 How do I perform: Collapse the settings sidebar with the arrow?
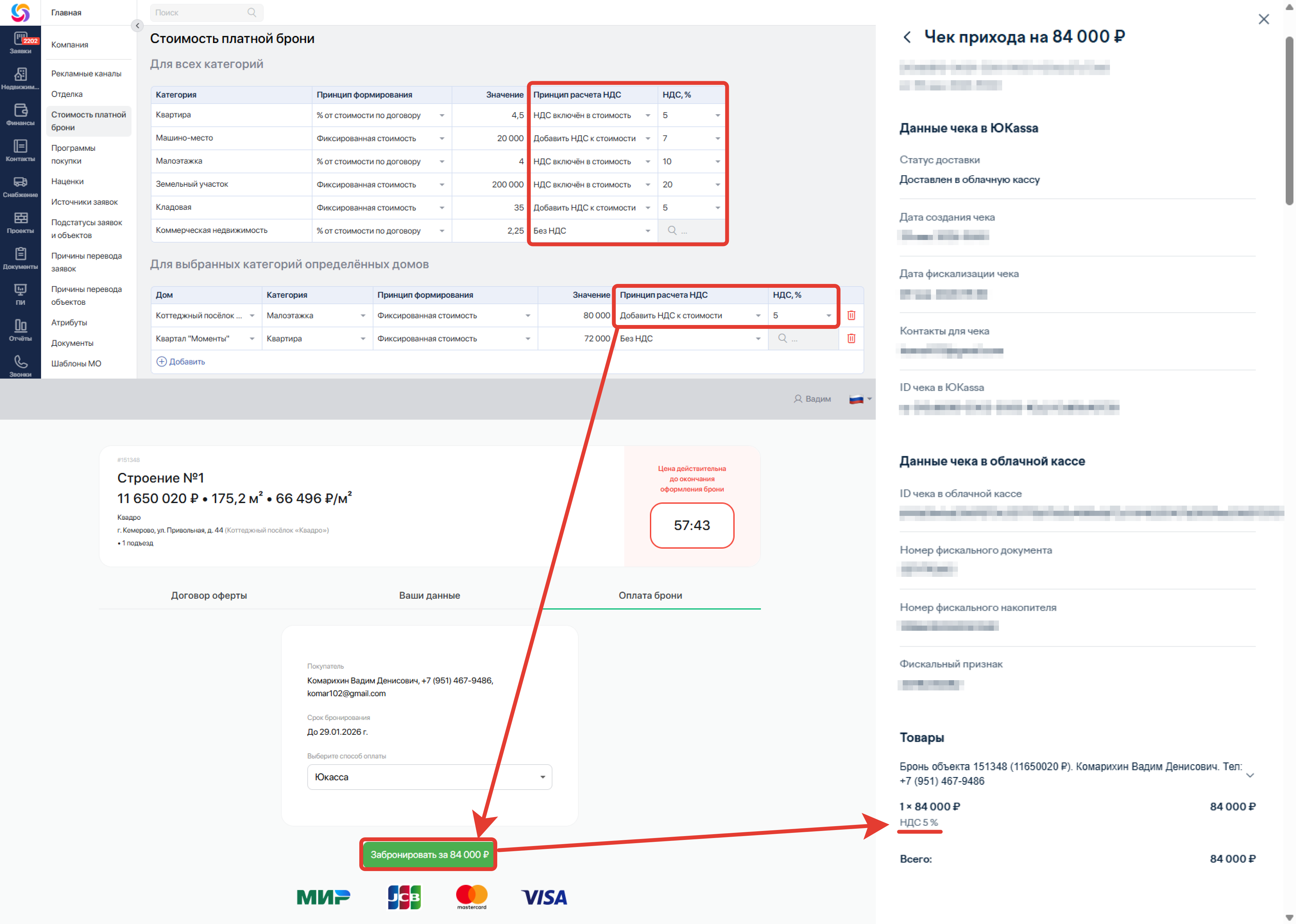[x=137, y=26]
